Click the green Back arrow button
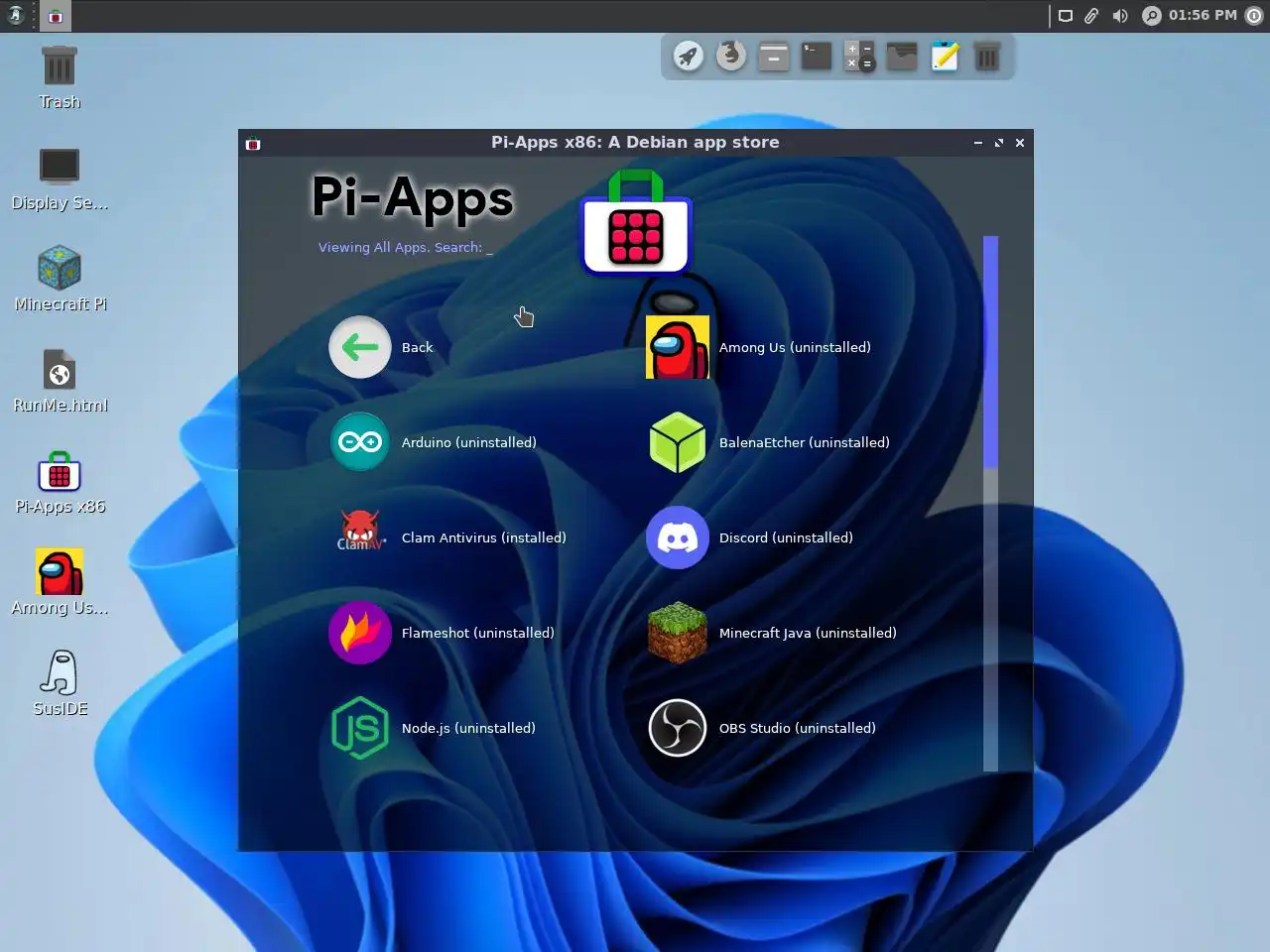 359,347
